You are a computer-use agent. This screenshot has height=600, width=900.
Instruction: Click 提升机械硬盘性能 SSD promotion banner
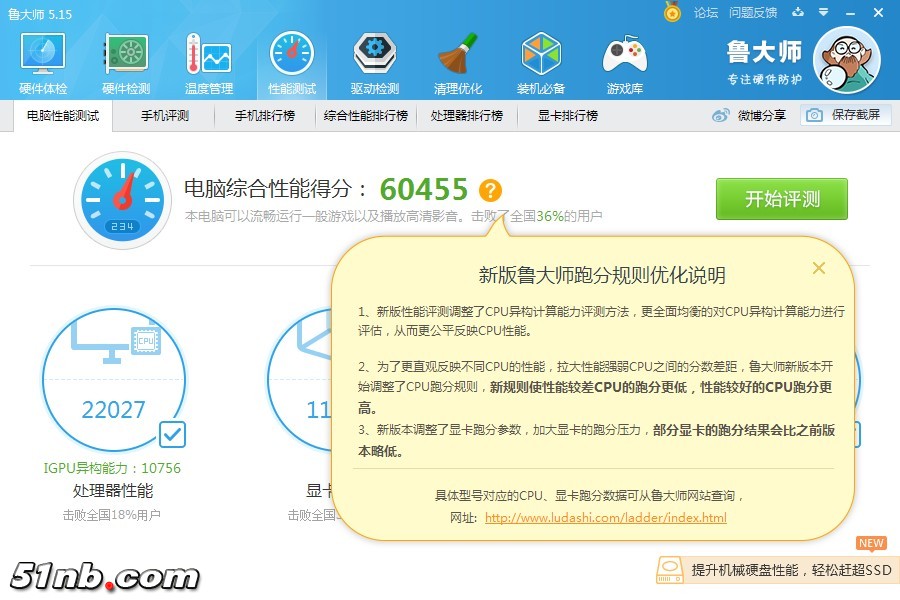[x=778, y=570]
